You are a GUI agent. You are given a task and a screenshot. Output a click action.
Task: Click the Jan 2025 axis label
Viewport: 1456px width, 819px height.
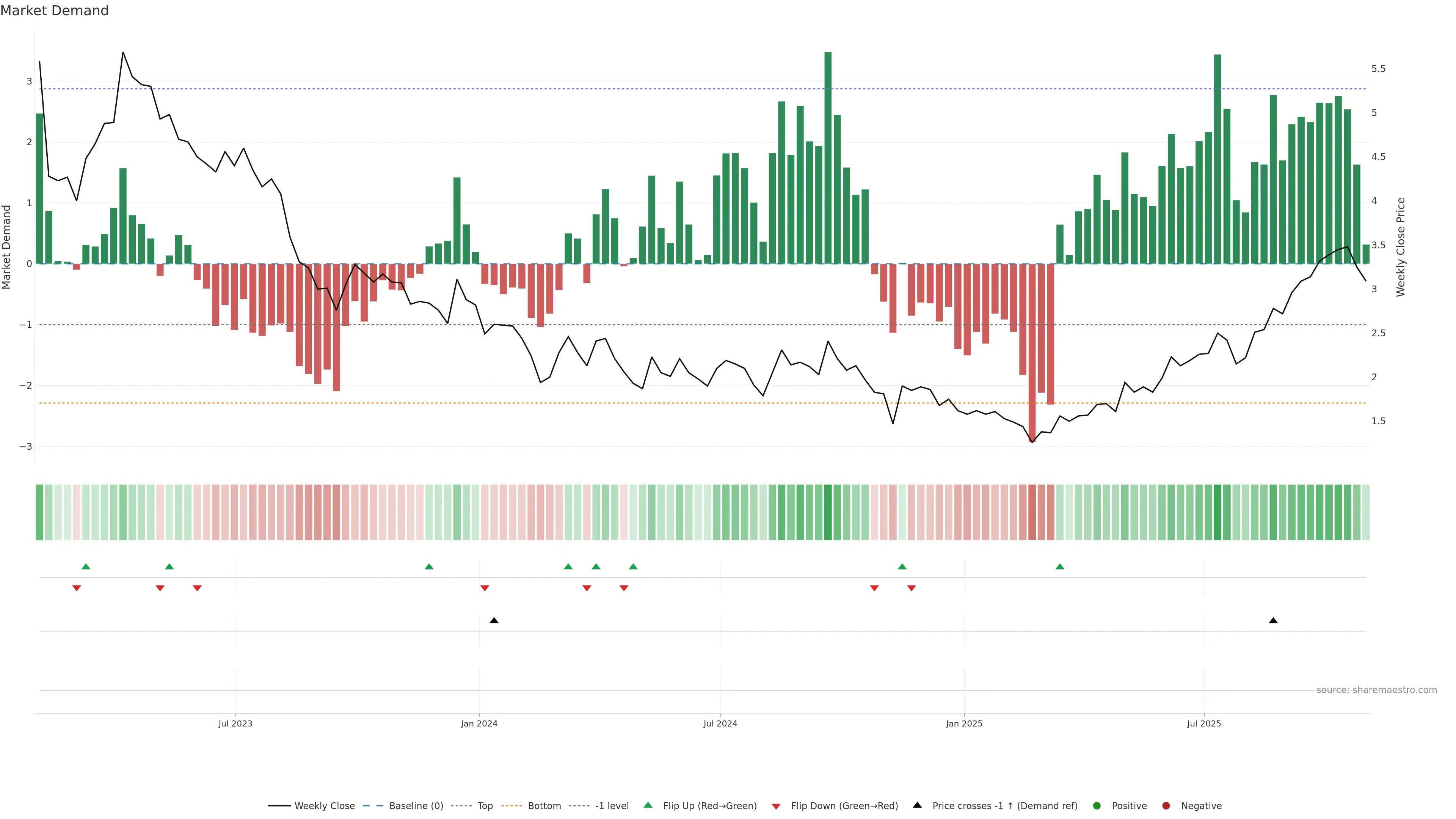(x=964, y=723)
